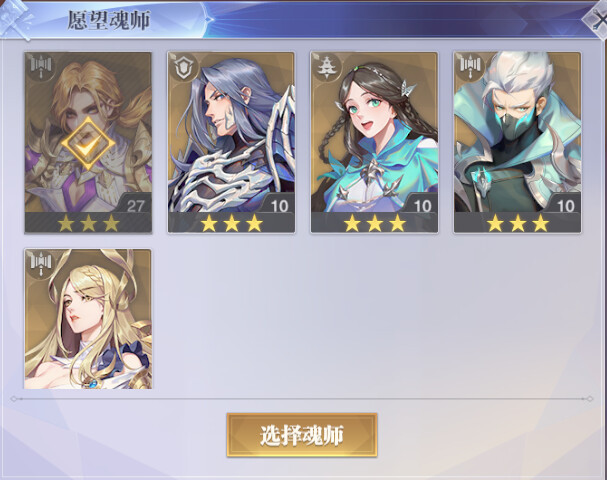The width and height of the screenshot is (607, 480).
Task: Click attack class icon on blonde male card
Action: [41, 66]
